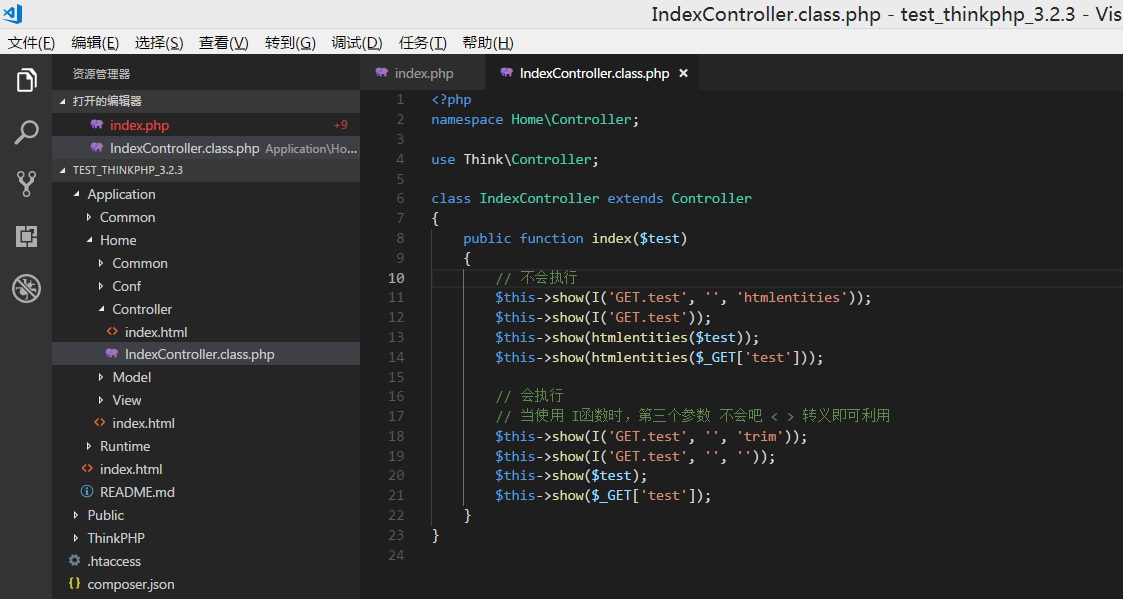
Task: Open 转到(G) menu
Action: (290, 43)
